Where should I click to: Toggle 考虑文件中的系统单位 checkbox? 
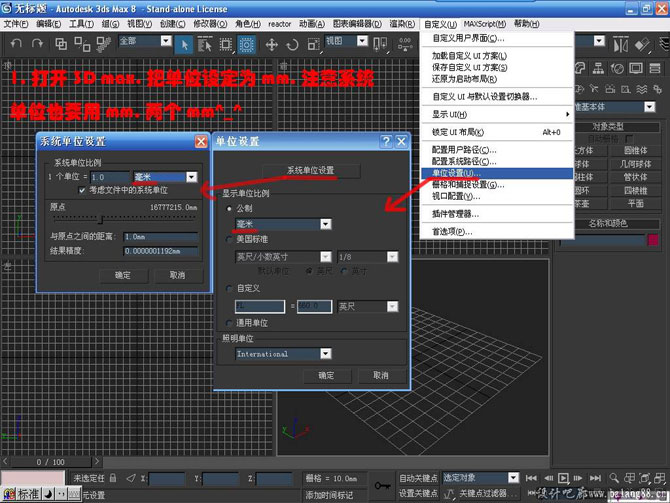pyautogui.click(x=82, y=190)
